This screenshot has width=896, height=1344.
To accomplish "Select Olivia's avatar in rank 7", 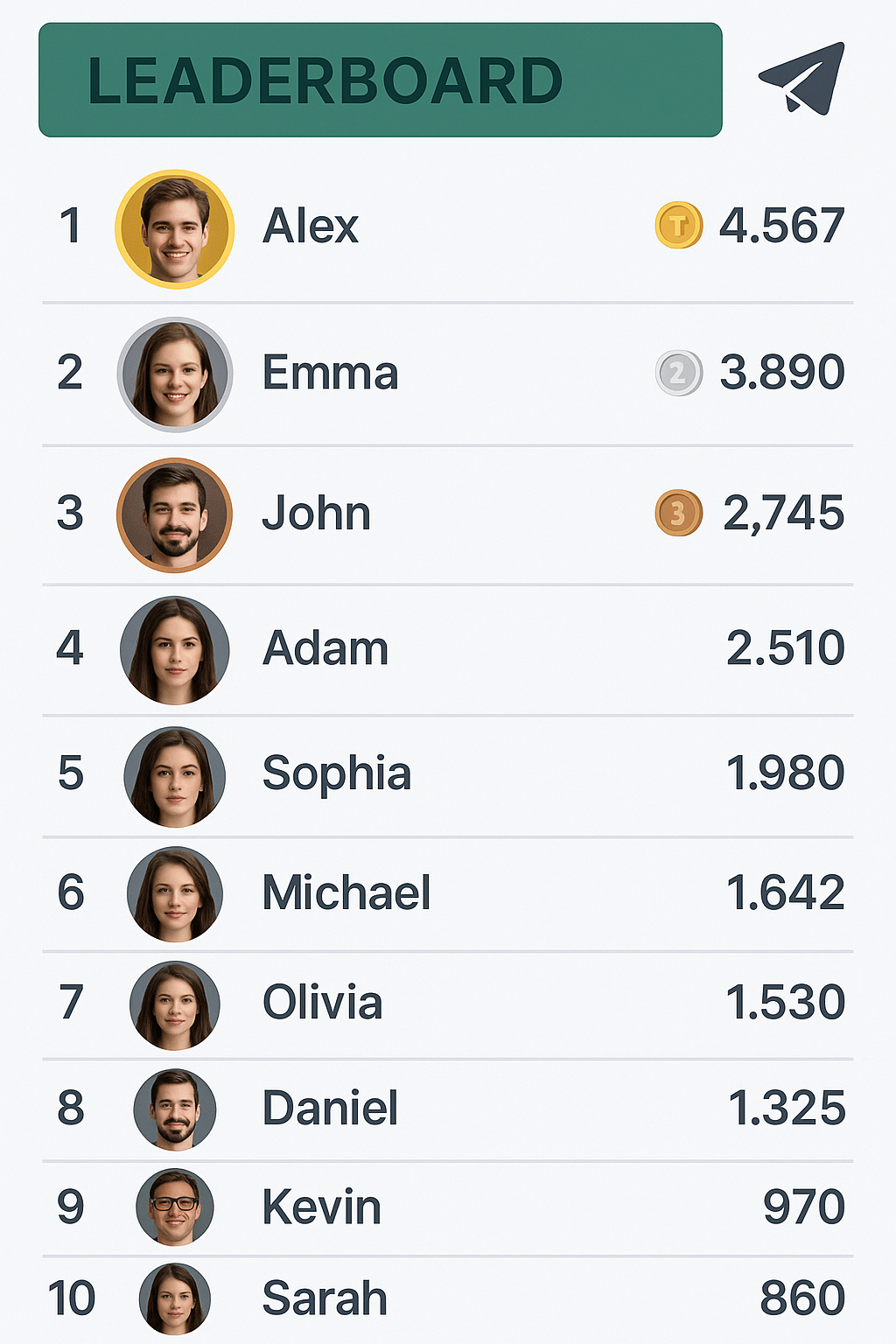I will click(175, 1005).
